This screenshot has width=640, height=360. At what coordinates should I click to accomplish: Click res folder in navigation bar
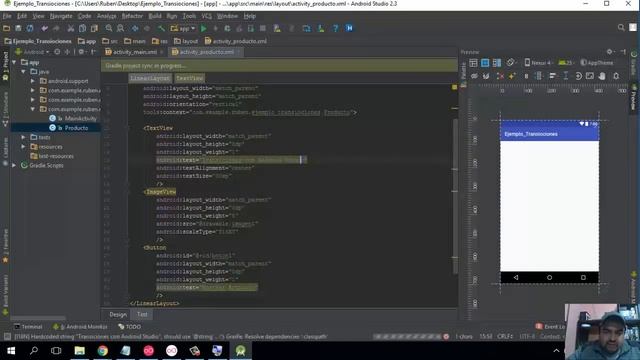(x=160, y=41)
